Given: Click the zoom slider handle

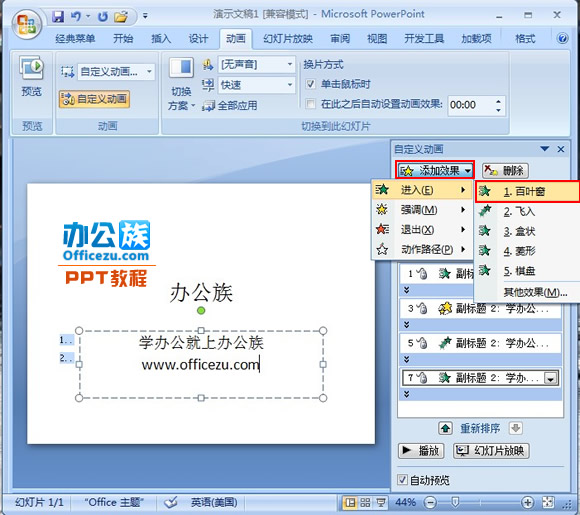Looking at the screenshot, I should [x=455, y=502].
